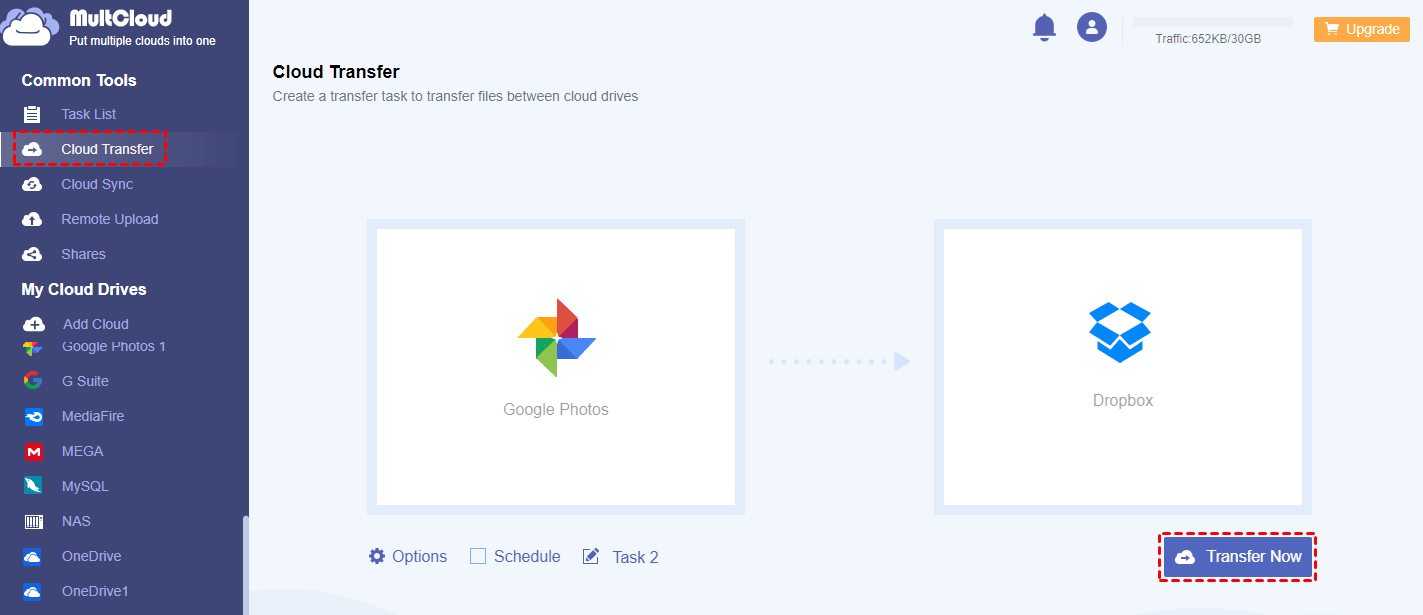The image size is (1423, 615).
Task: Click the Google Photos pinwheel logo in source box
Action: [x=556, y=337]
